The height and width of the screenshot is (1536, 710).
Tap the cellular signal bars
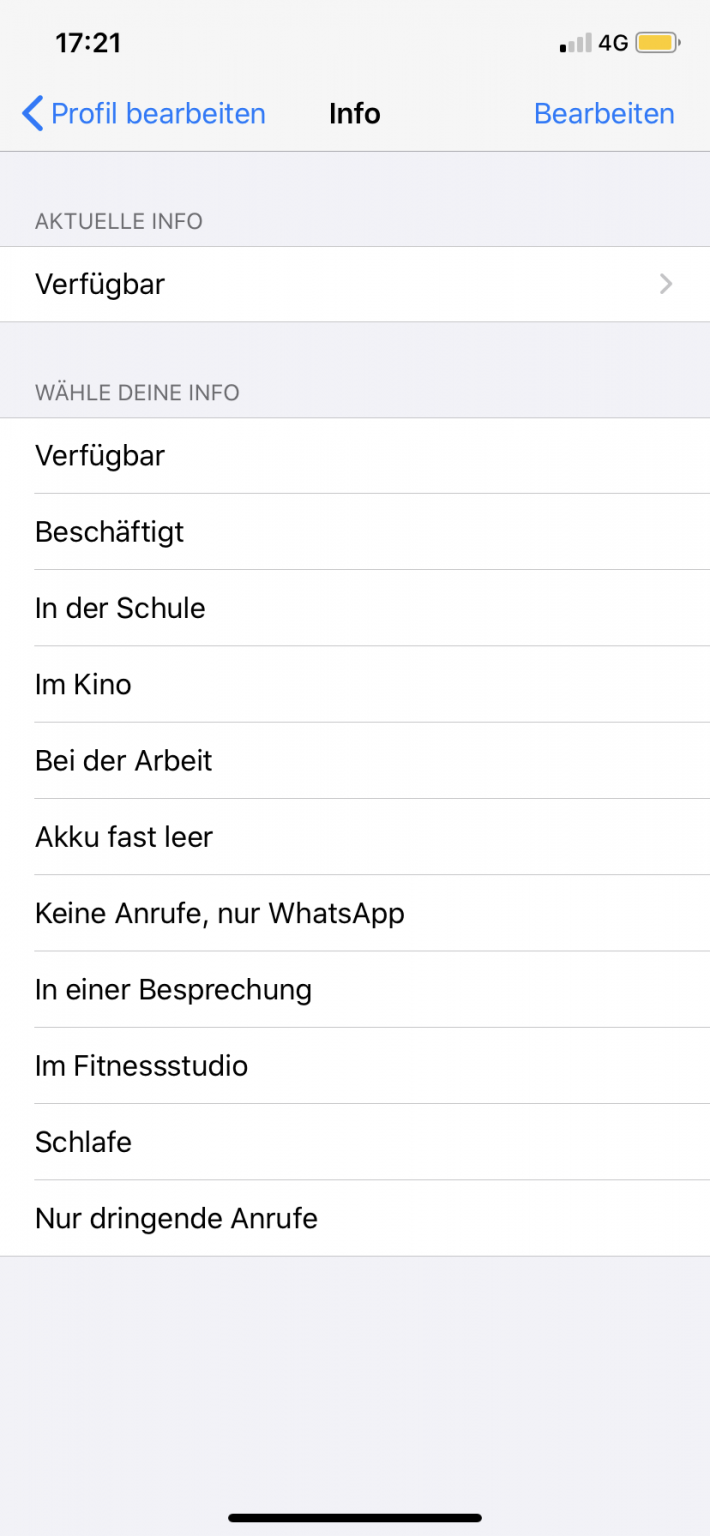[570, 43]
